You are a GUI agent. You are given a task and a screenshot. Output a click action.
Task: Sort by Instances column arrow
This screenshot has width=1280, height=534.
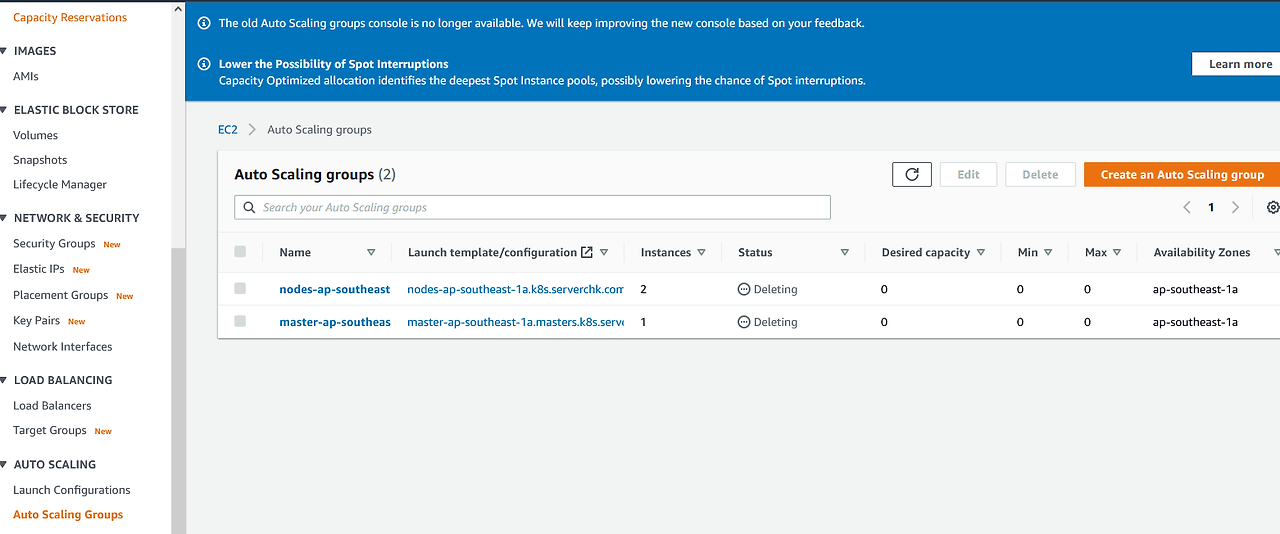(702, 253)
